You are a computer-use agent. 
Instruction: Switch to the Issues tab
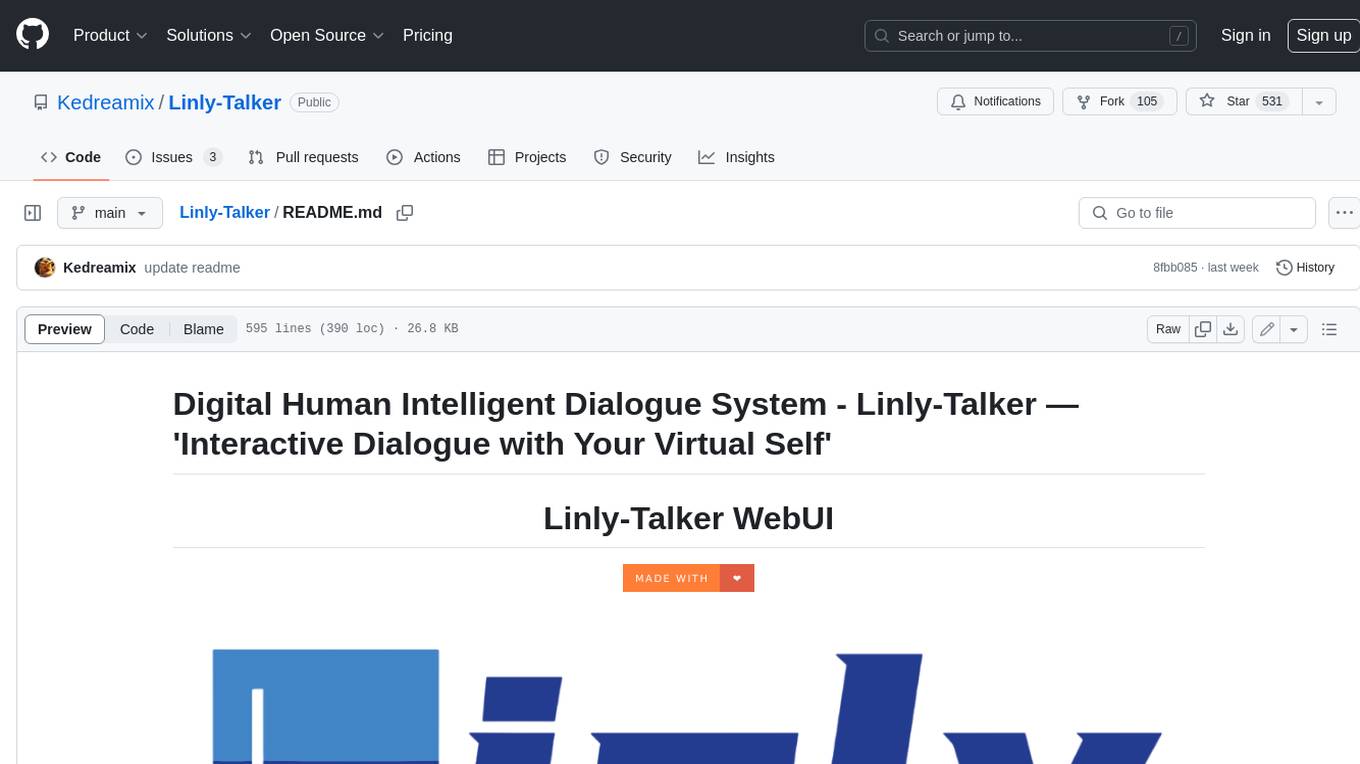[173, 157]
